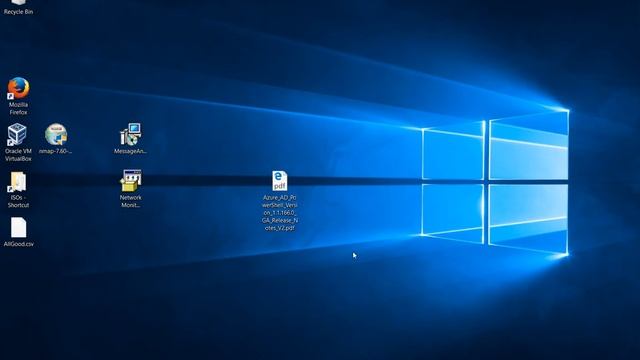Click the 'Oracle VM VirtualBox' label text
The image size is (640, 360).
point(18,155)
